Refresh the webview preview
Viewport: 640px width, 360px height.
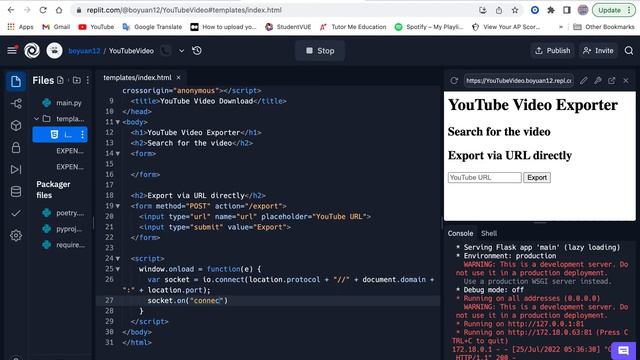click(454, 80)
